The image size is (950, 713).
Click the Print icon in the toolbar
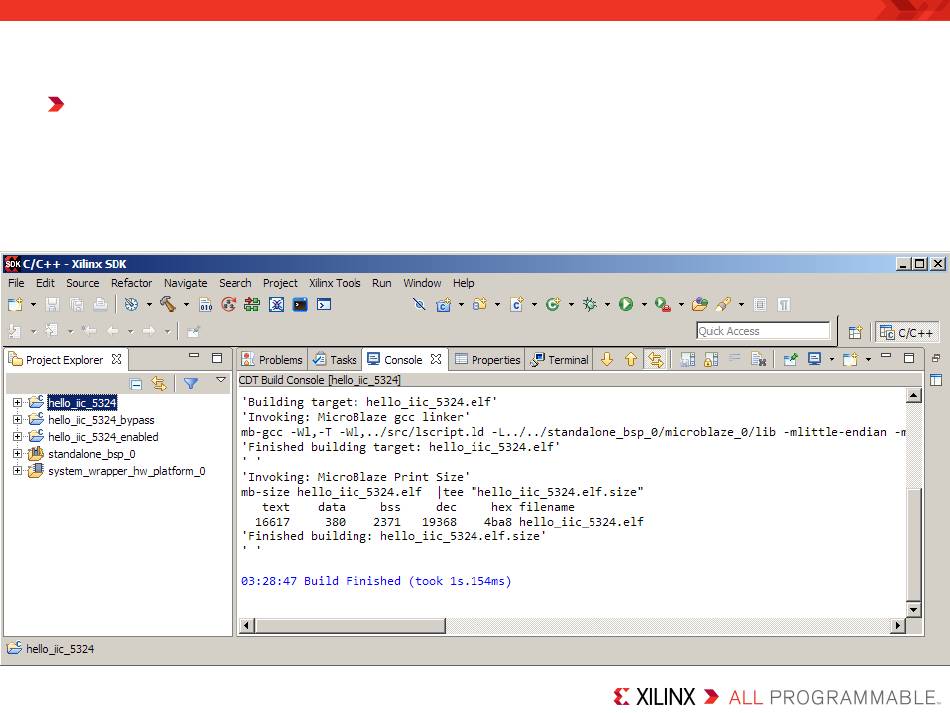point(100,305)
